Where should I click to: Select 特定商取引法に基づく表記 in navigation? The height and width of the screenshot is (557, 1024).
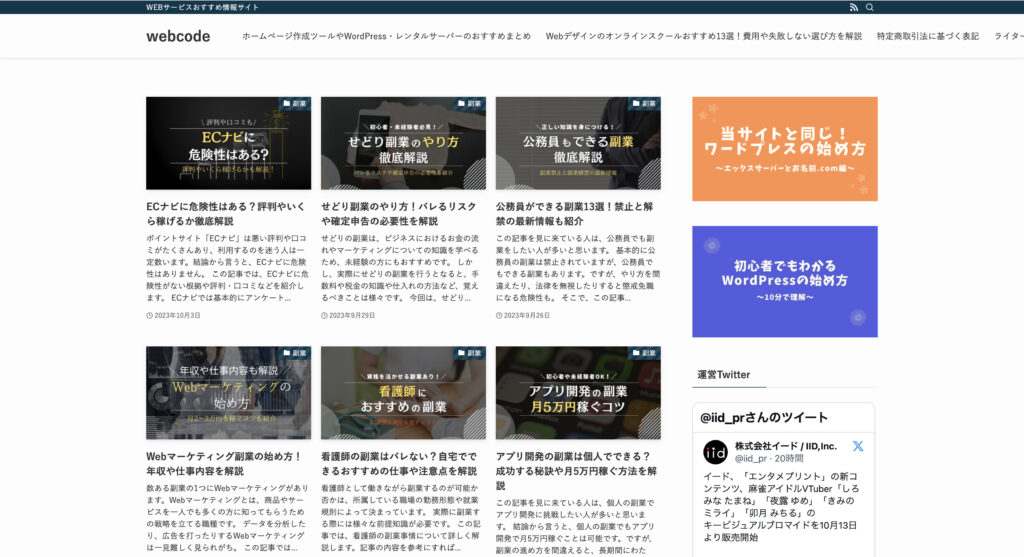[927, 36]
